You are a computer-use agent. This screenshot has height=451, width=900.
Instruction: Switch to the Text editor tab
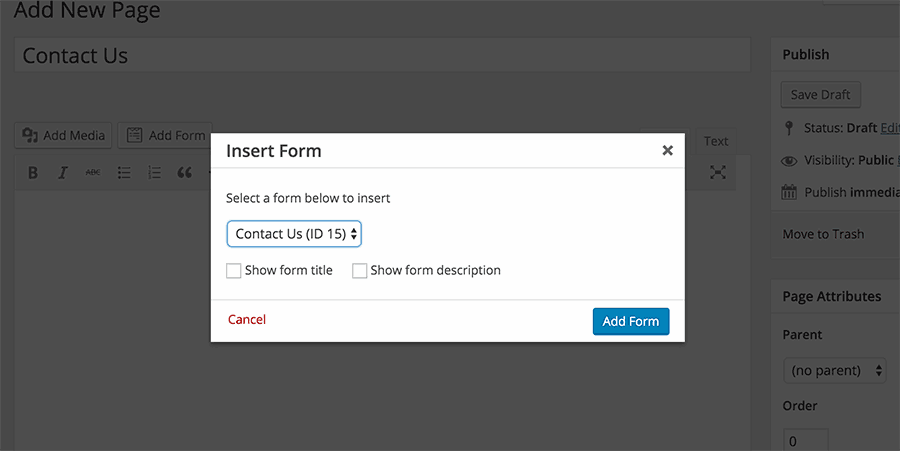(716, 141)
